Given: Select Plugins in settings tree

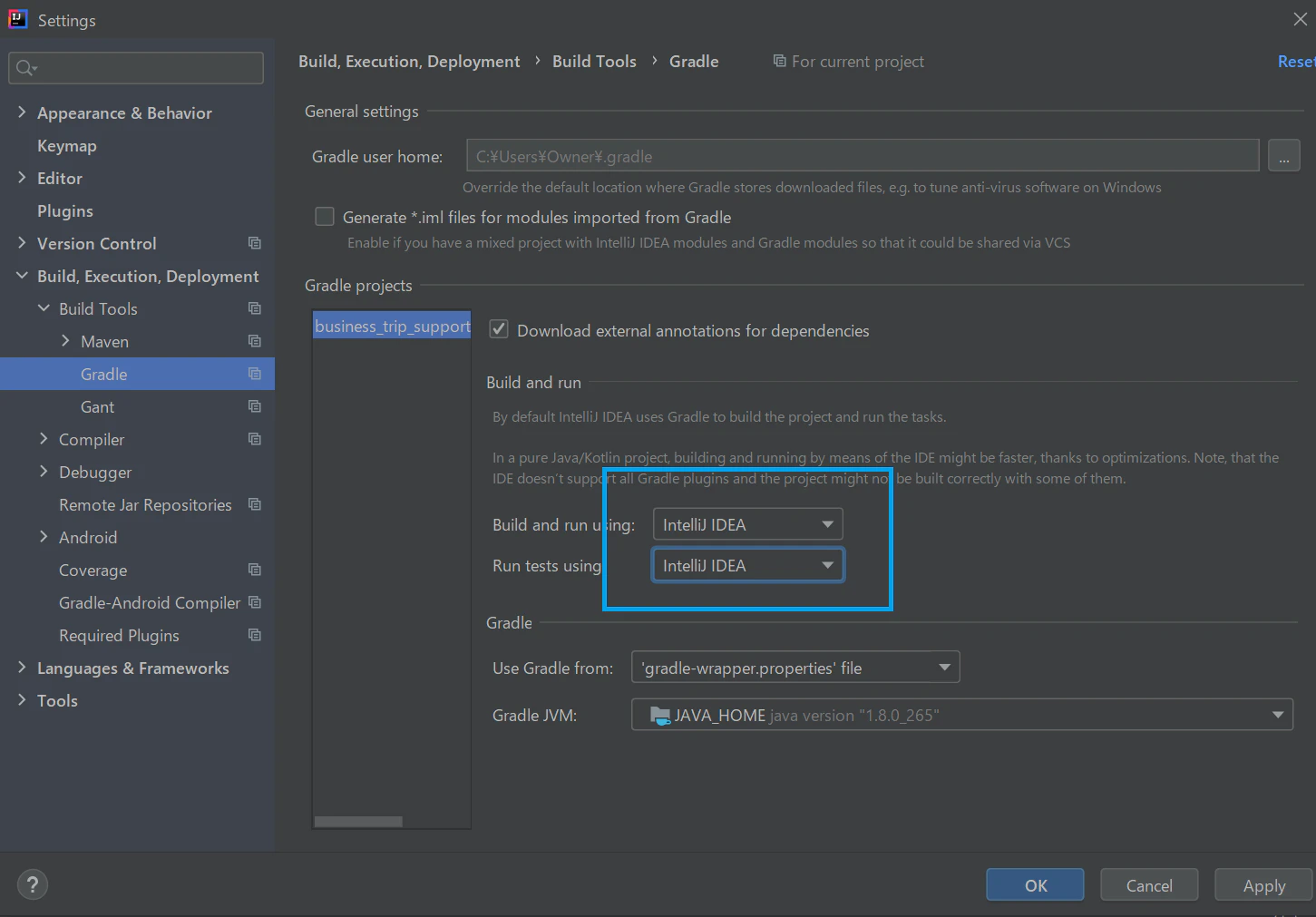Looking at the screenshot, I should tap(65, 210).
